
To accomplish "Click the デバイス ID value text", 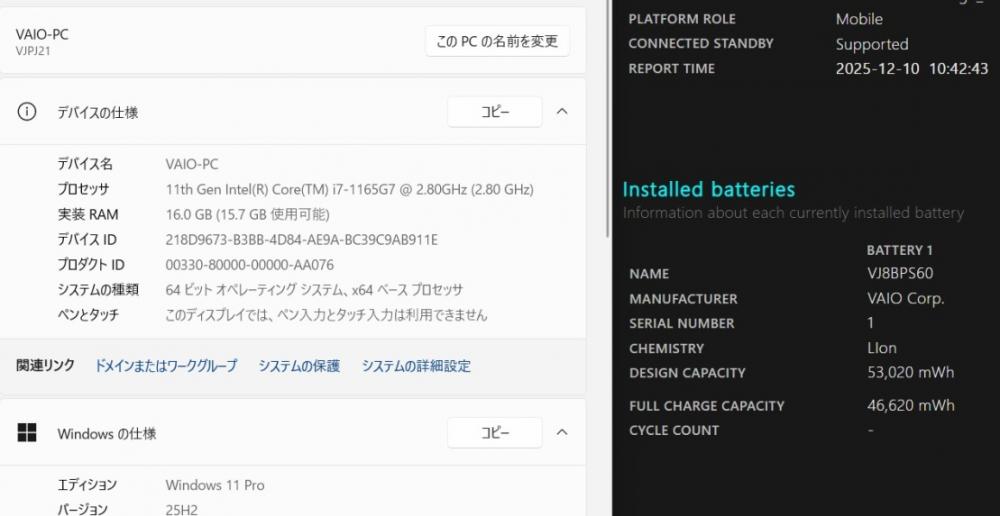I will (x=301, y=240).
